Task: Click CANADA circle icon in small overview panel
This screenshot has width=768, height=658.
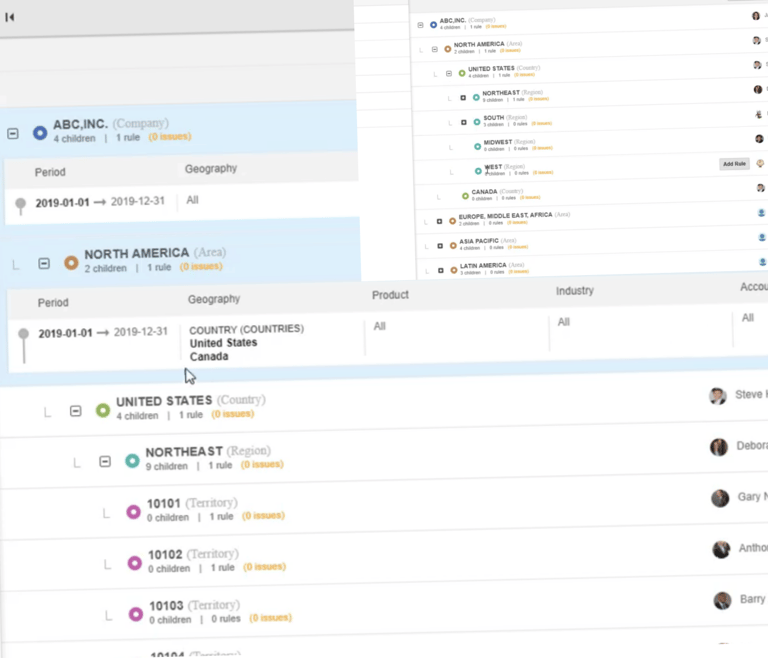Action: point(465,196)
